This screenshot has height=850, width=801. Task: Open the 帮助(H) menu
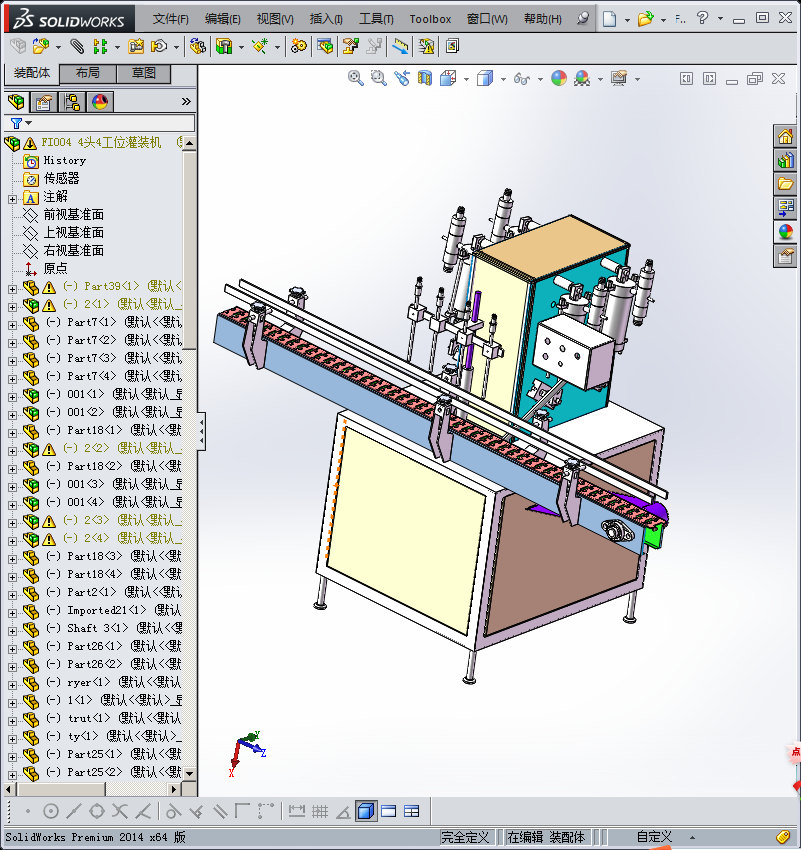tap(542, 19)
